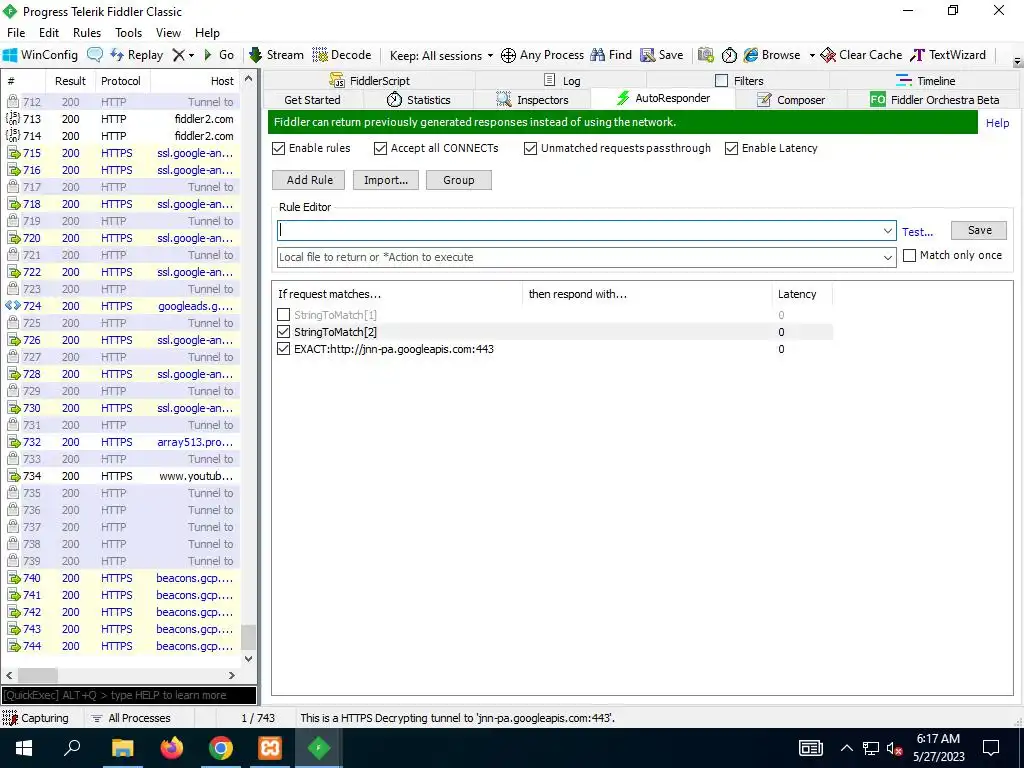The height and width of the screenshot is (768, 1024).
Task: Toggle Unmatched requests passthrough checkbox
Action: tap(530, 148)
